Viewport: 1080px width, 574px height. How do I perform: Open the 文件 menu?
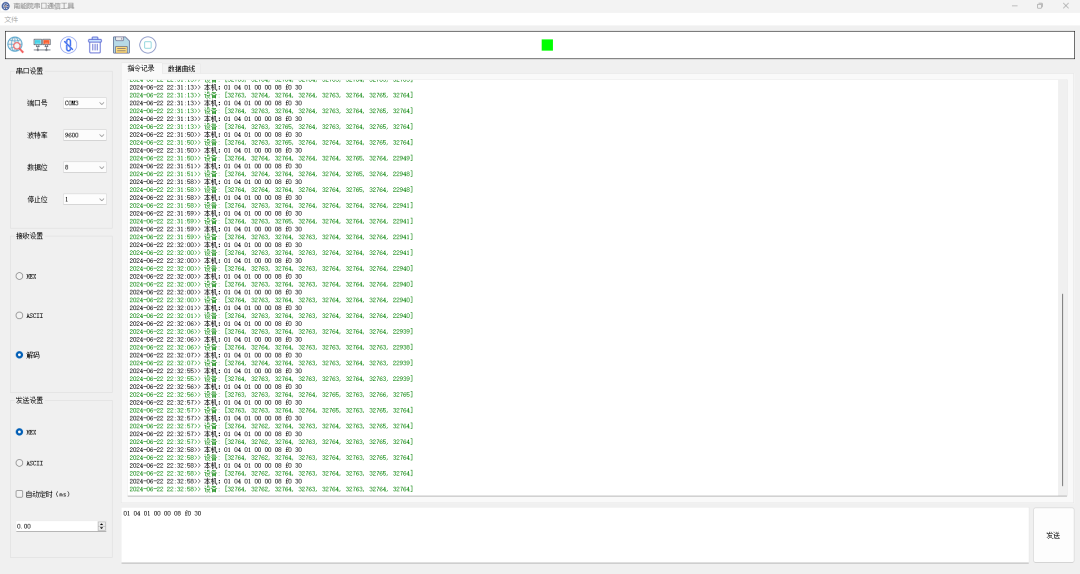pos(11,19)
